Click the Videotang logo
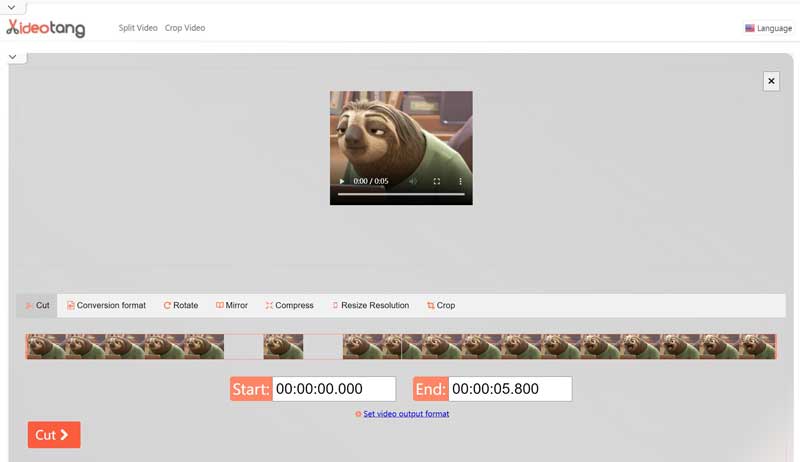 pos(45,28)
